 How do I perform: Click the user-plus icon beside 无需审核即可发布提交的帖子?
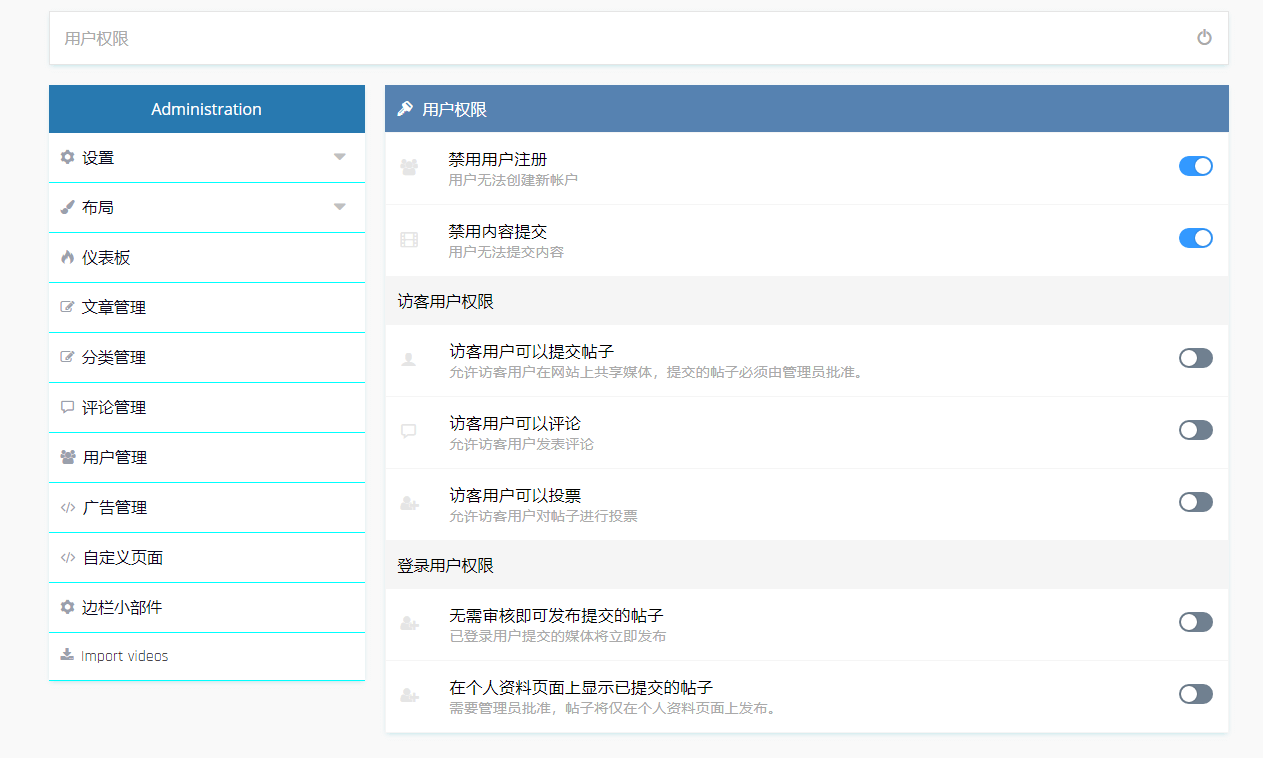pos(409,623)
